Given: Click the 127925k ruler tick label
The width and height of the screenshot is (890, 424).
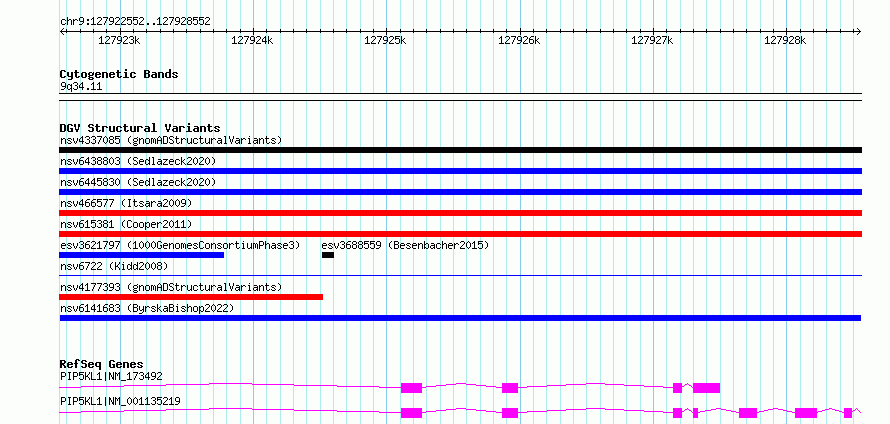Looking at the screenshot, I should (x=385, y=40).
